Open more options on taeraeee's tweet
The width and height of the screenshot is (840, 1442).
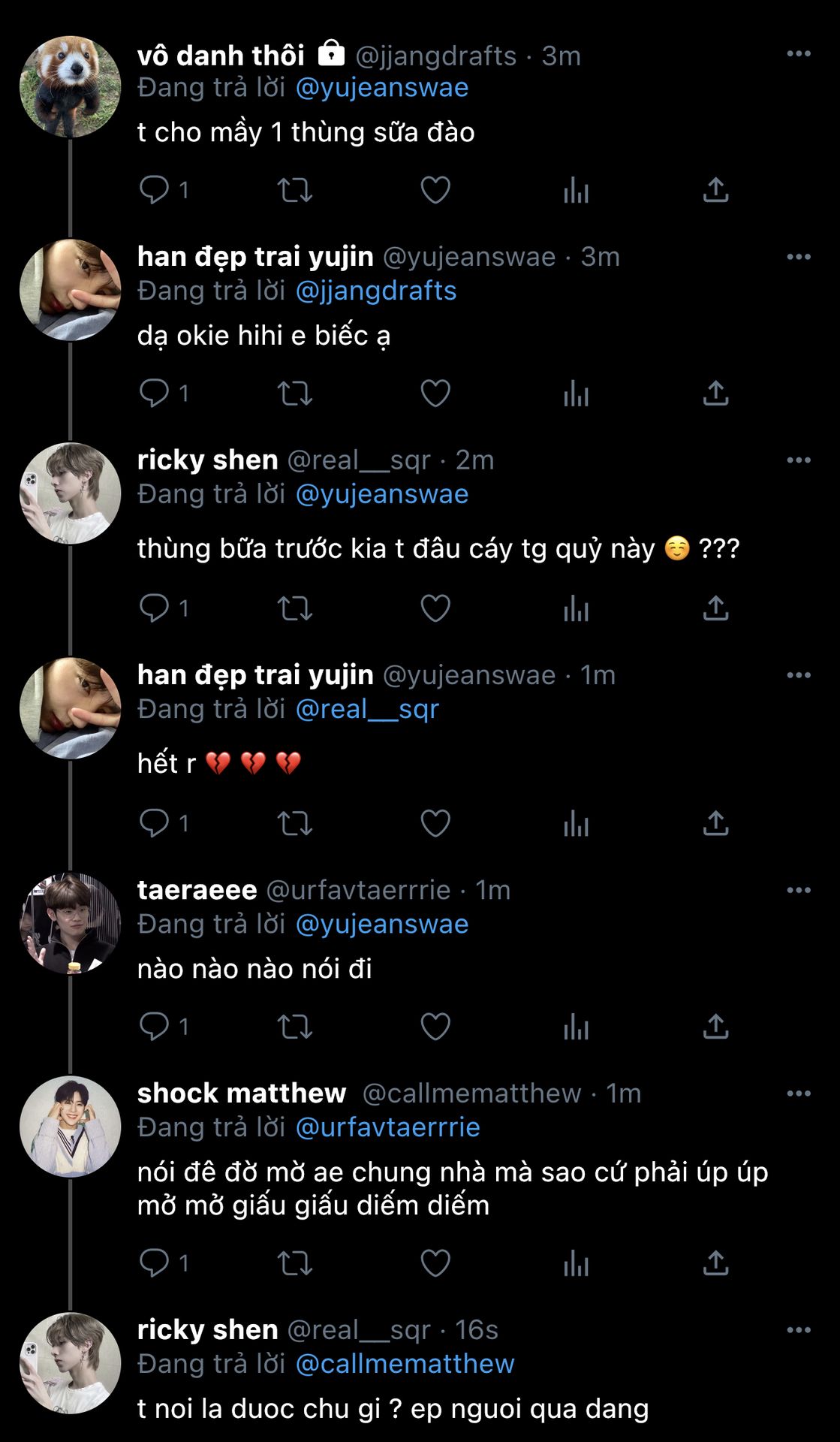[x=798, y=890]
